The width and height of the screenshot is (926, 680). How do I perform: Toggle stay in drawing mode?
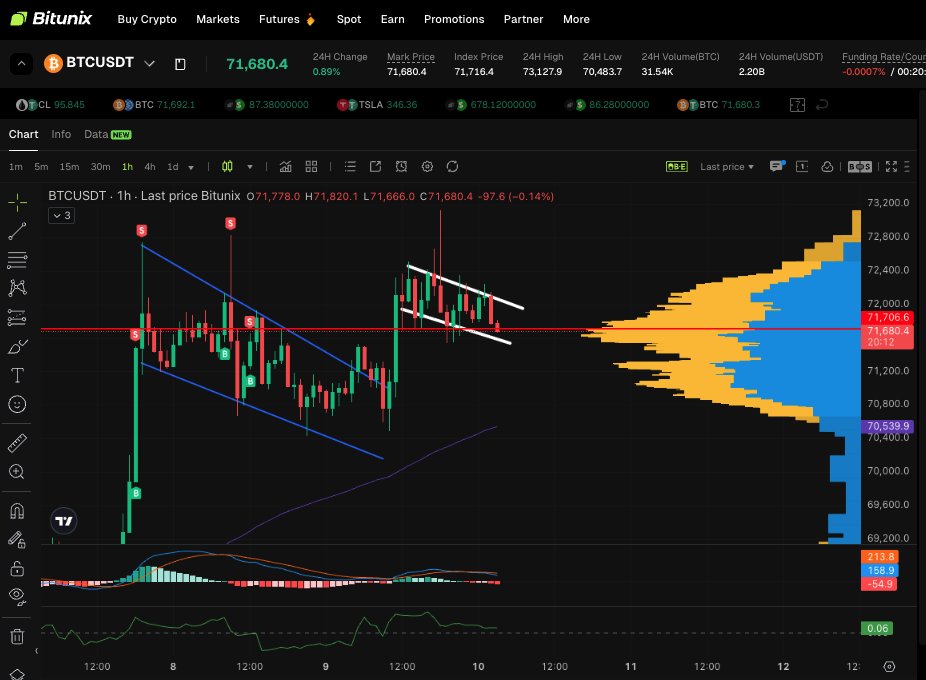(x=17, y=539)
